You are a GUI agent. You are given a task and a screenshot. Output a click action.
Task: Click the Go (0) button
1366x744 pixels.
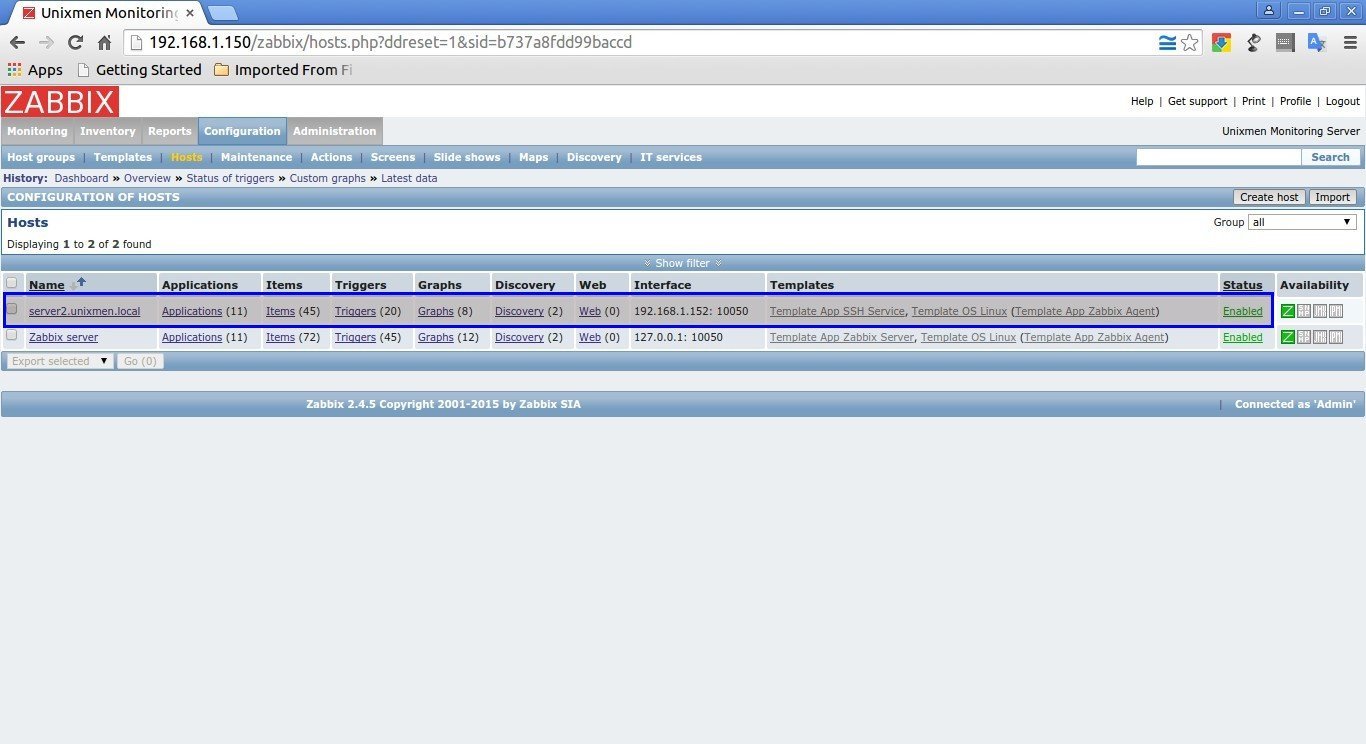pyautogui.click(x=140, y=361)
